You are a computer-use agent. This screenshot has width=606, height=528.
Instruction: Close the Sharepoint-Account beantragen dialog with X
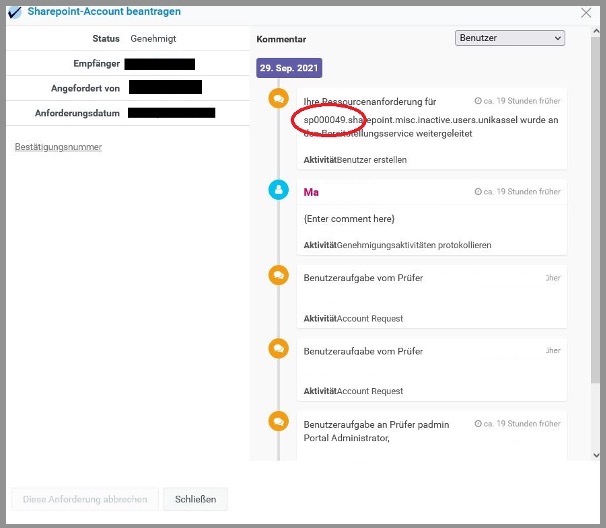pyautogui.click(x=586, y=13)
